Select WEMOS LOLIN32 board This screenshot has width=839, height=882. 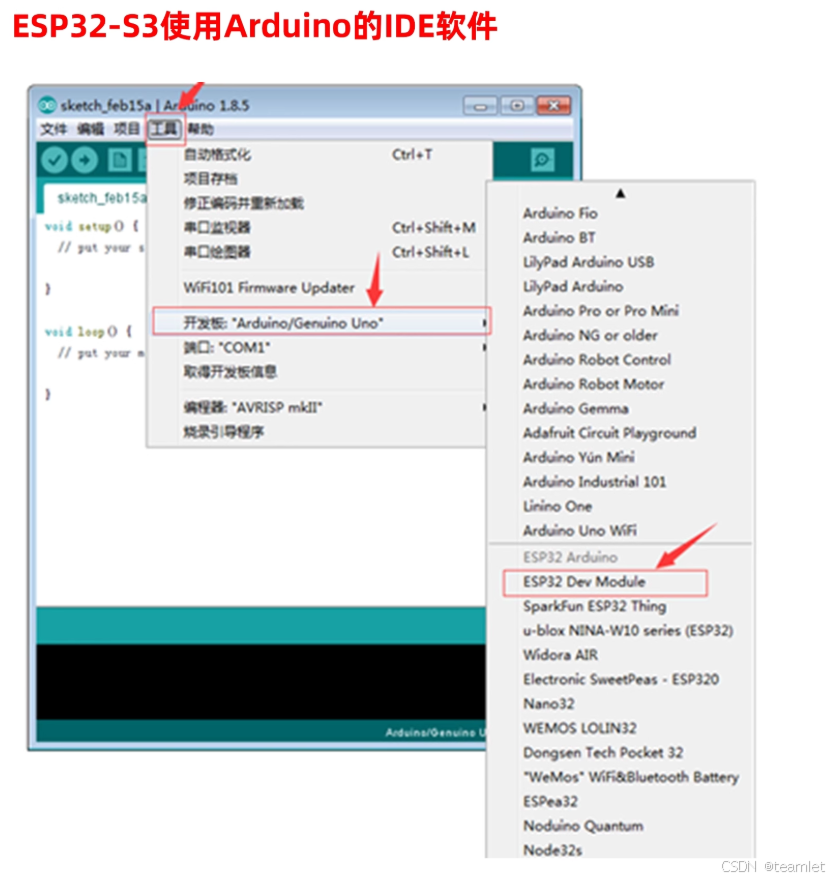tap(580, 728)
